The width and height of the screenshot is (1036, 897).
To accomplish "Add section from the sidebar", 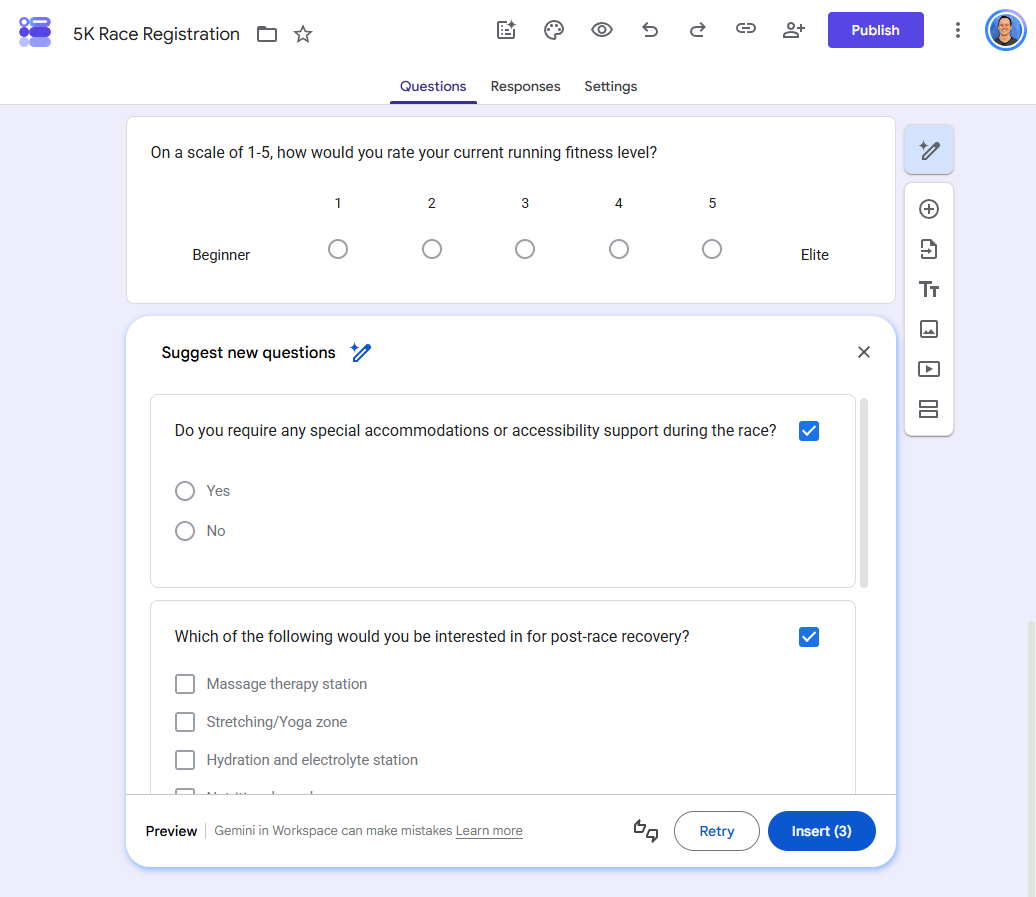I will point(928,409).
